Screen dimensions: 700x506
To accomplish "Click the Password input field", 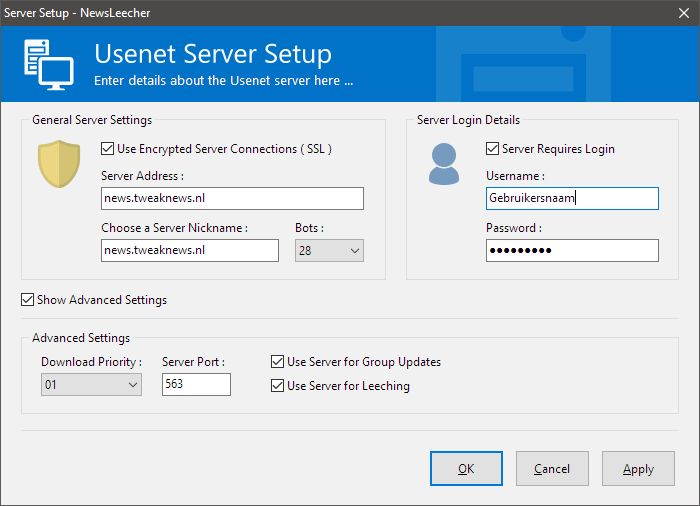I will tap(572, 251).
